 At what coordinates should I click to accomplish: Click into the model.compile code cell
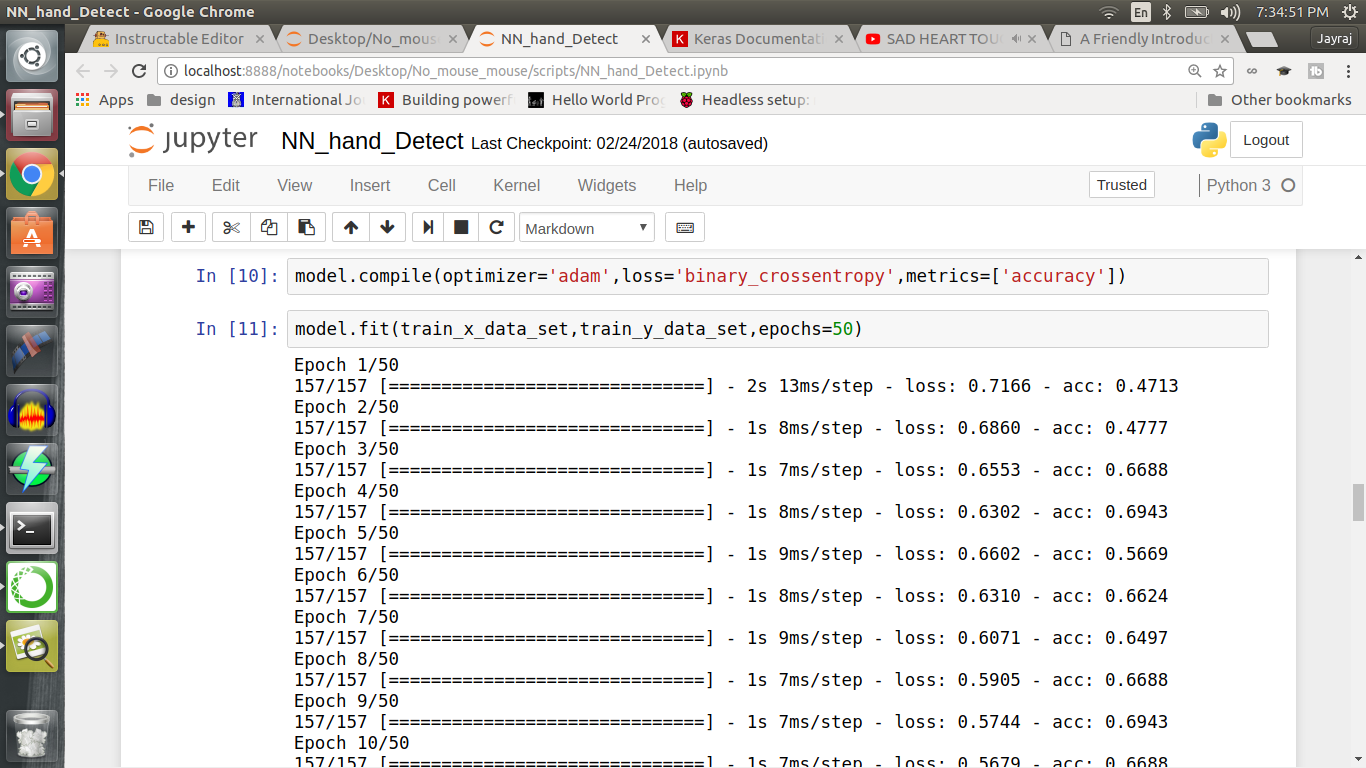click(x=779, y=276)
